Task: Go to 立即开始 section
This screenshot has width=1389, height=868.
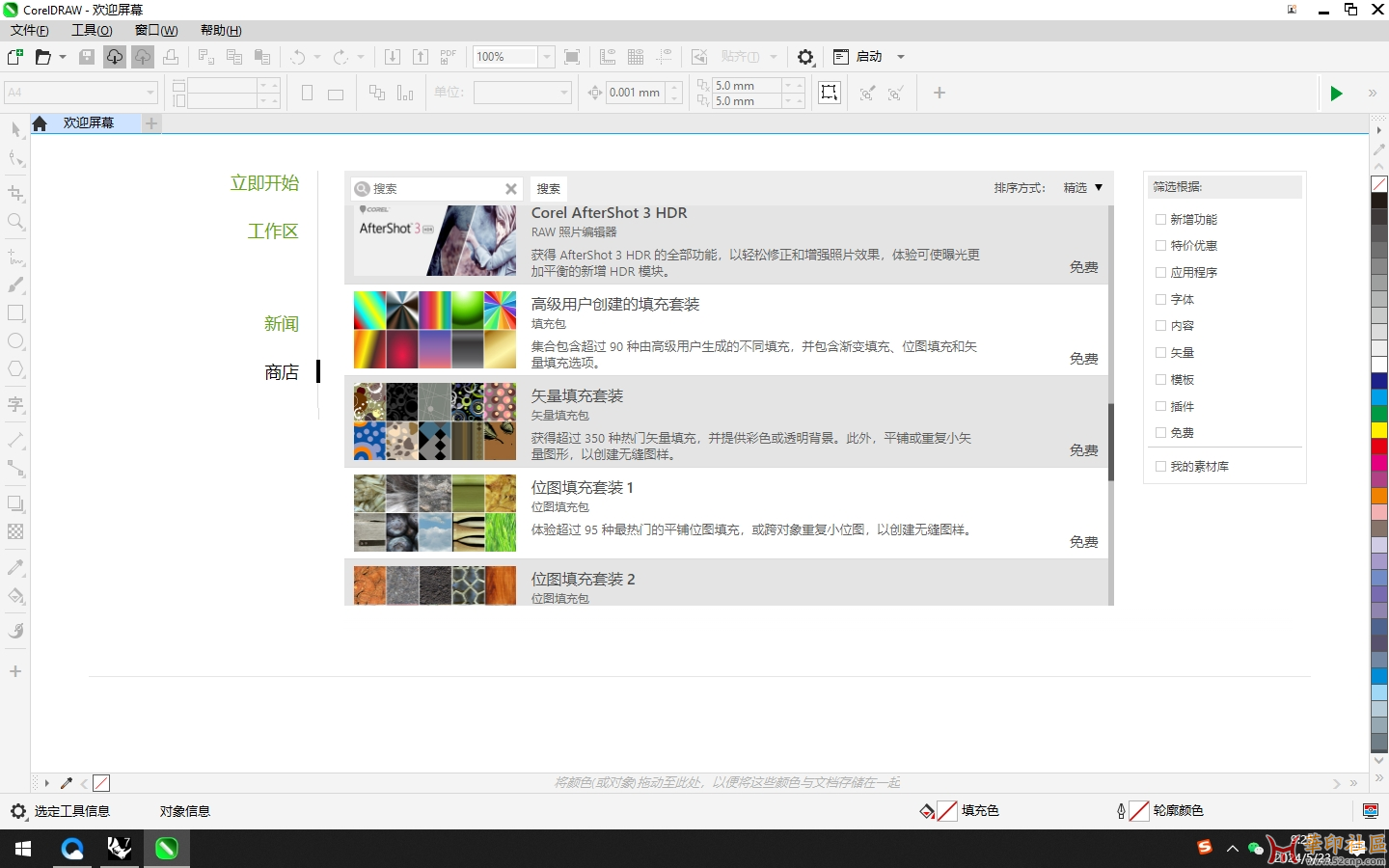Action: pyautogui.click(x=264, y=183)
